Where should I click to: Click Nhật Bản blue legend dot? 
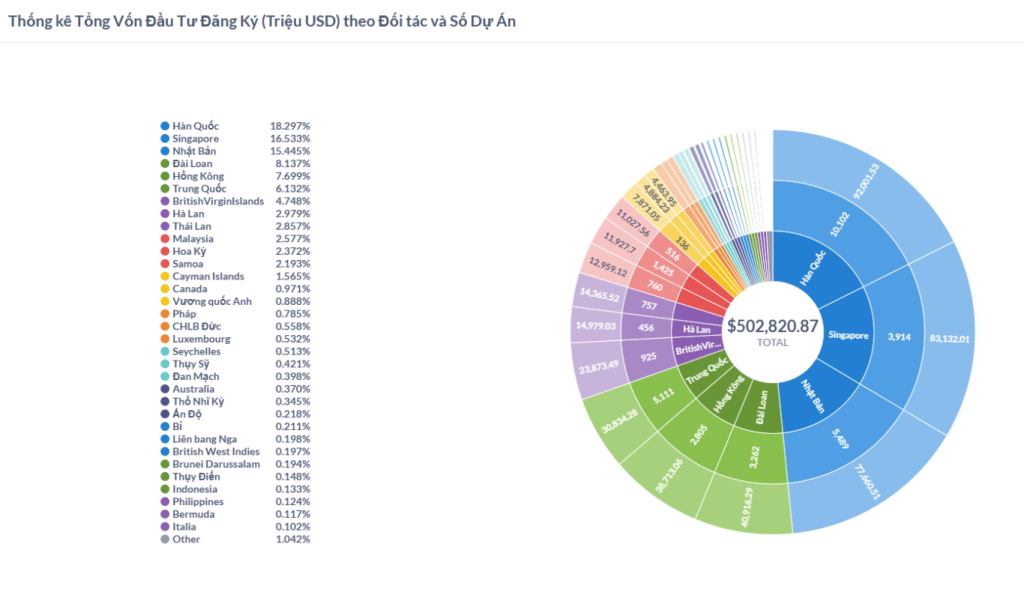pos(165,151)
